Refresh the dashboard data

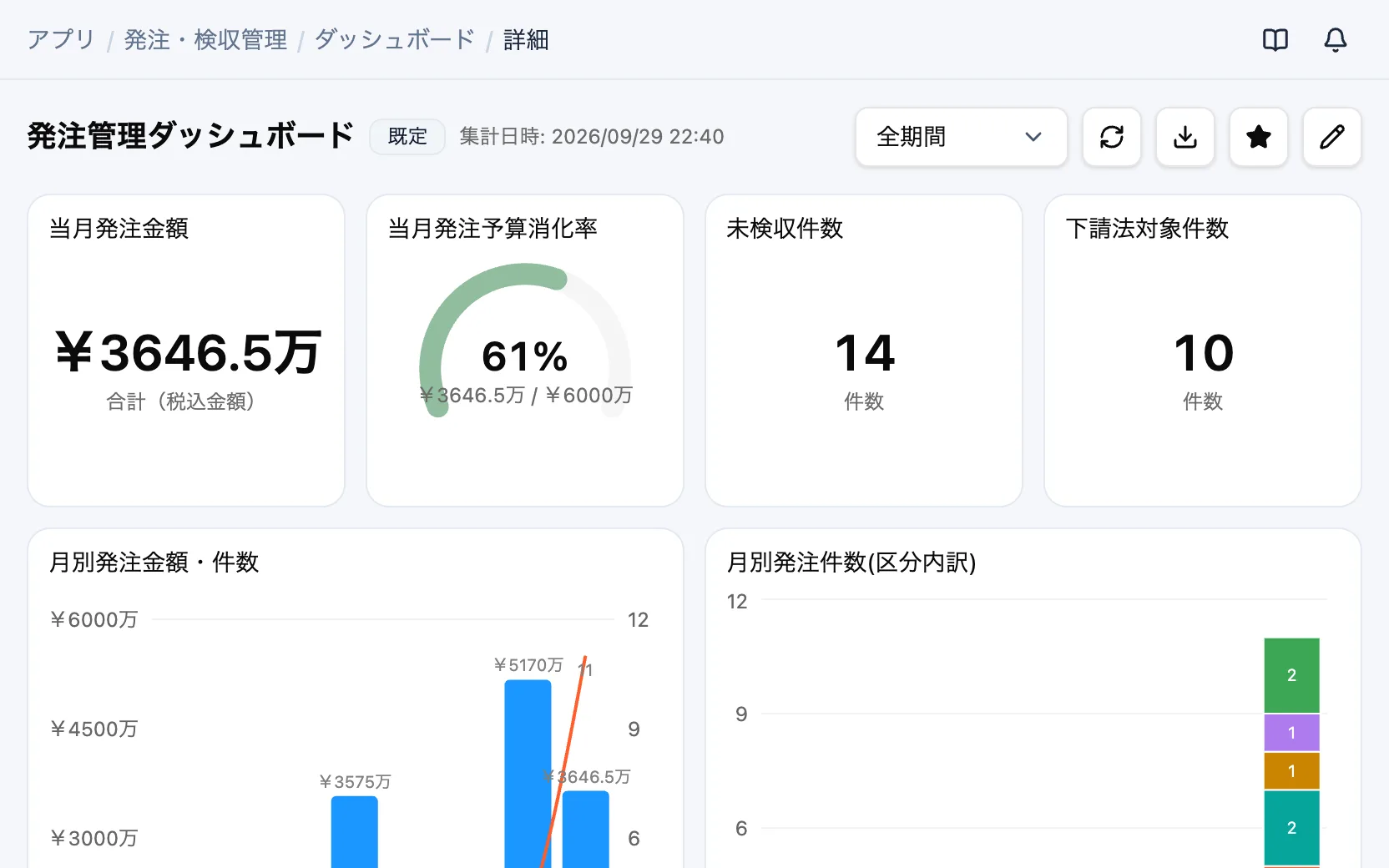[x=1112, y=137]
